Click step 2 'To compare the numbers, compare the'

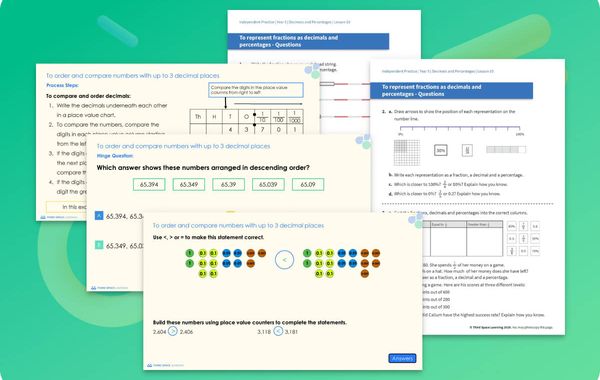[108, 124]
